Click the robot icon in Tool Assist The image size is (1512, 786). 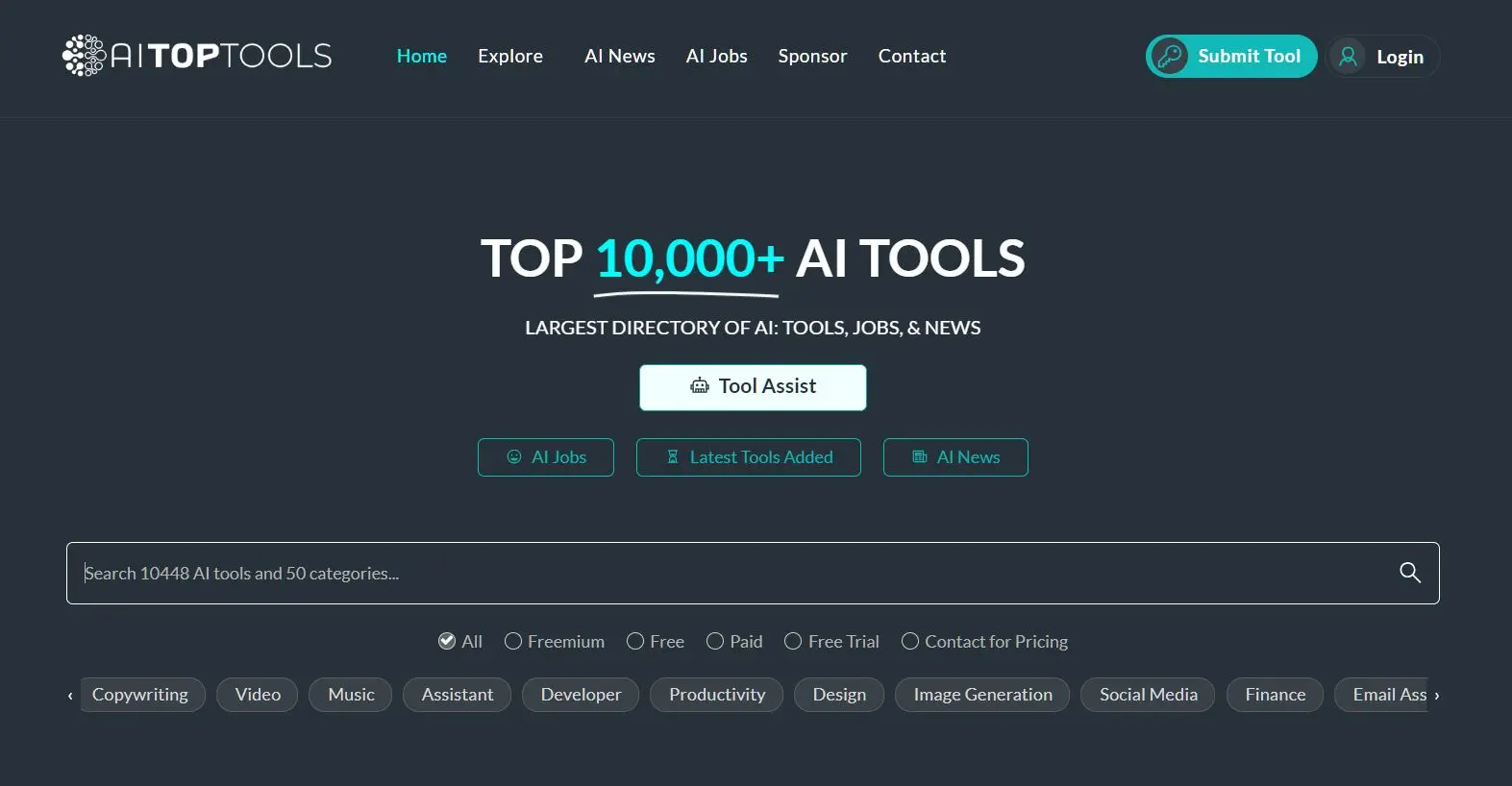pyautogui.click(x=700, y=386)
